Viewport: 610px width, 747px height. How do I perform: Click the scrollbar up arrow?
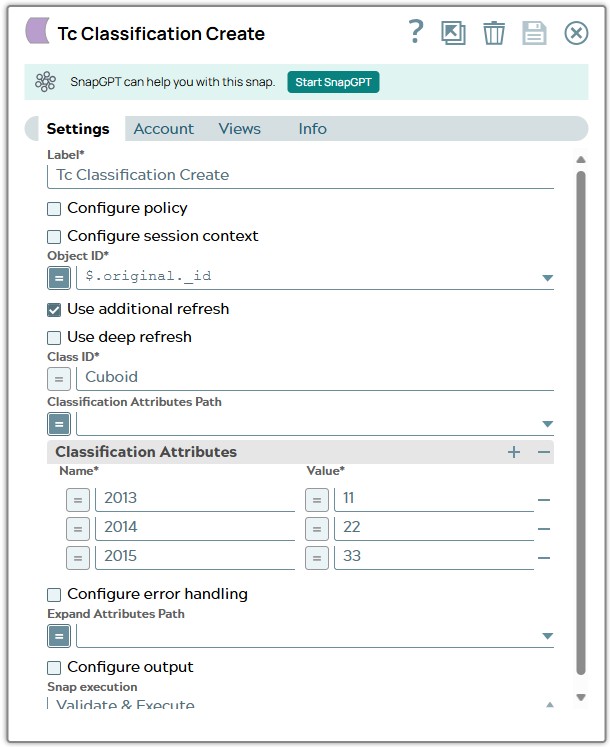580,160
